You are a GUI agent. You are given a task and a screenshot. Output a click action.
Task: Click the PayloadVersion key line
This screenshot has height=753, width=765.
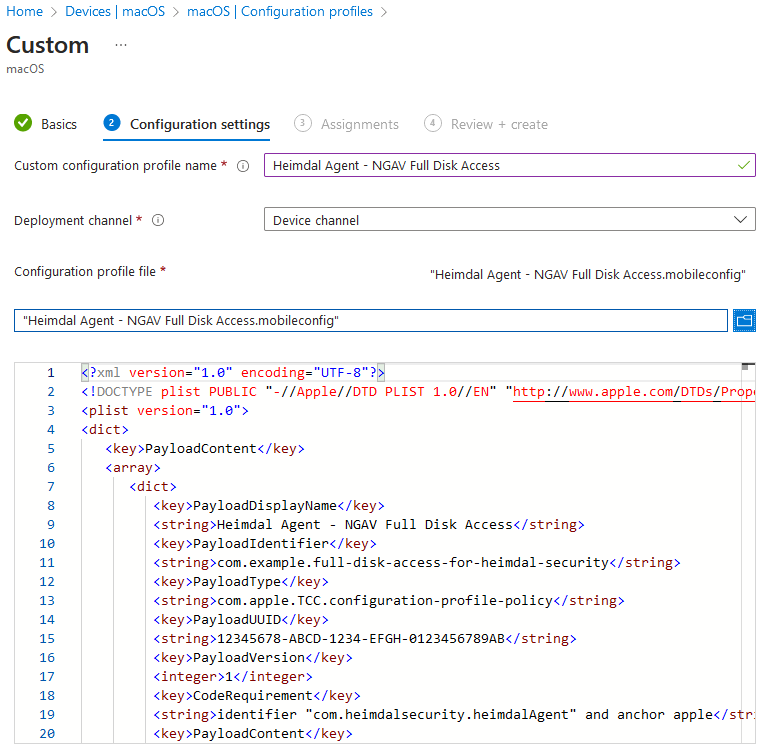click(x=253, y=658)
